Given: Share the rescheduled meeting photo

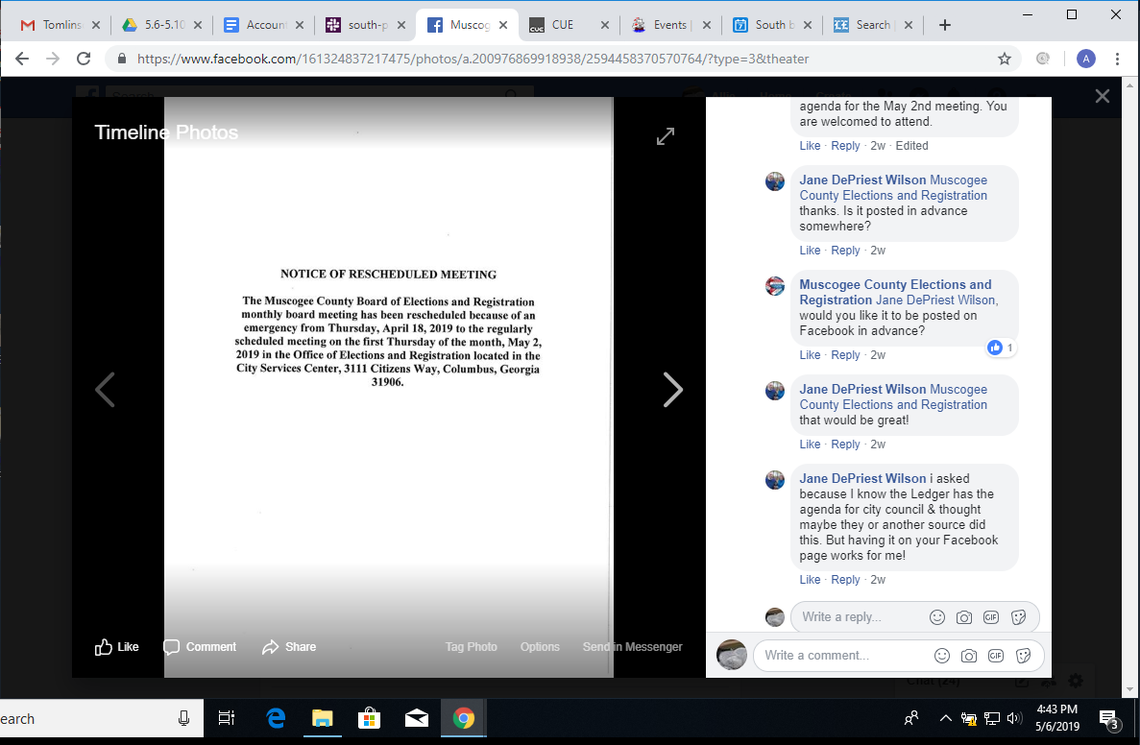Looking at the screenshot, I should pos(289,647).
